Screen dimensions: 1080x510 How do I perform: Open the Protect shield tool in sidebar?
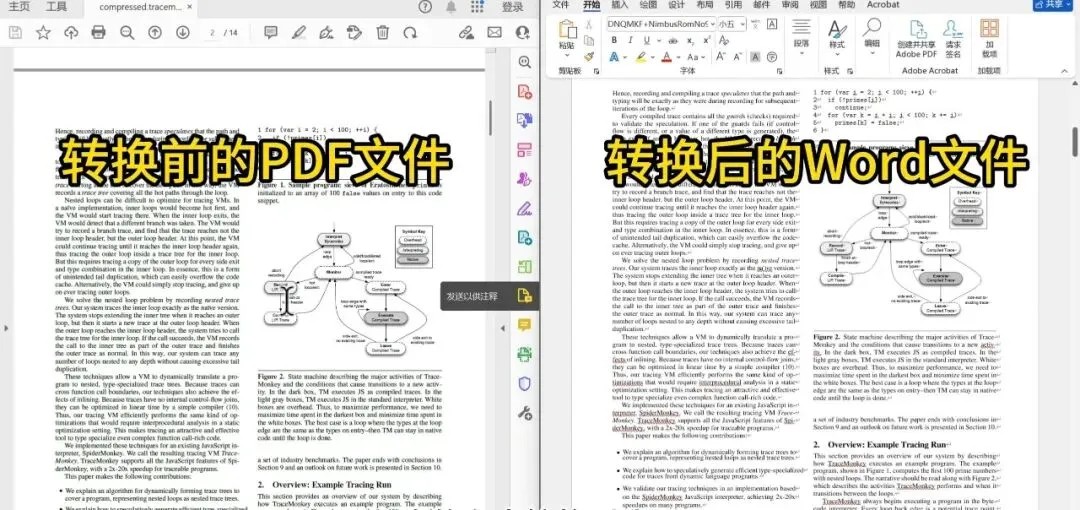point(525,384)
